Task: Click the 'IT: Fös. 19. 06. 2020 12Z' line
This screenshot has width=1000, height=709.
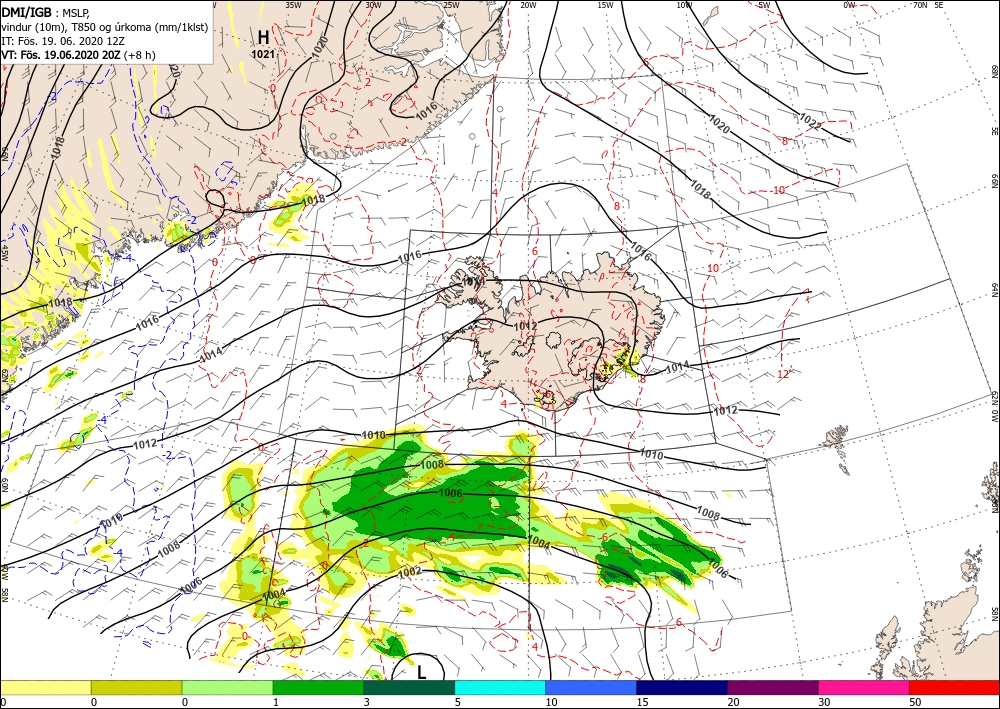Action: (62, 41)
